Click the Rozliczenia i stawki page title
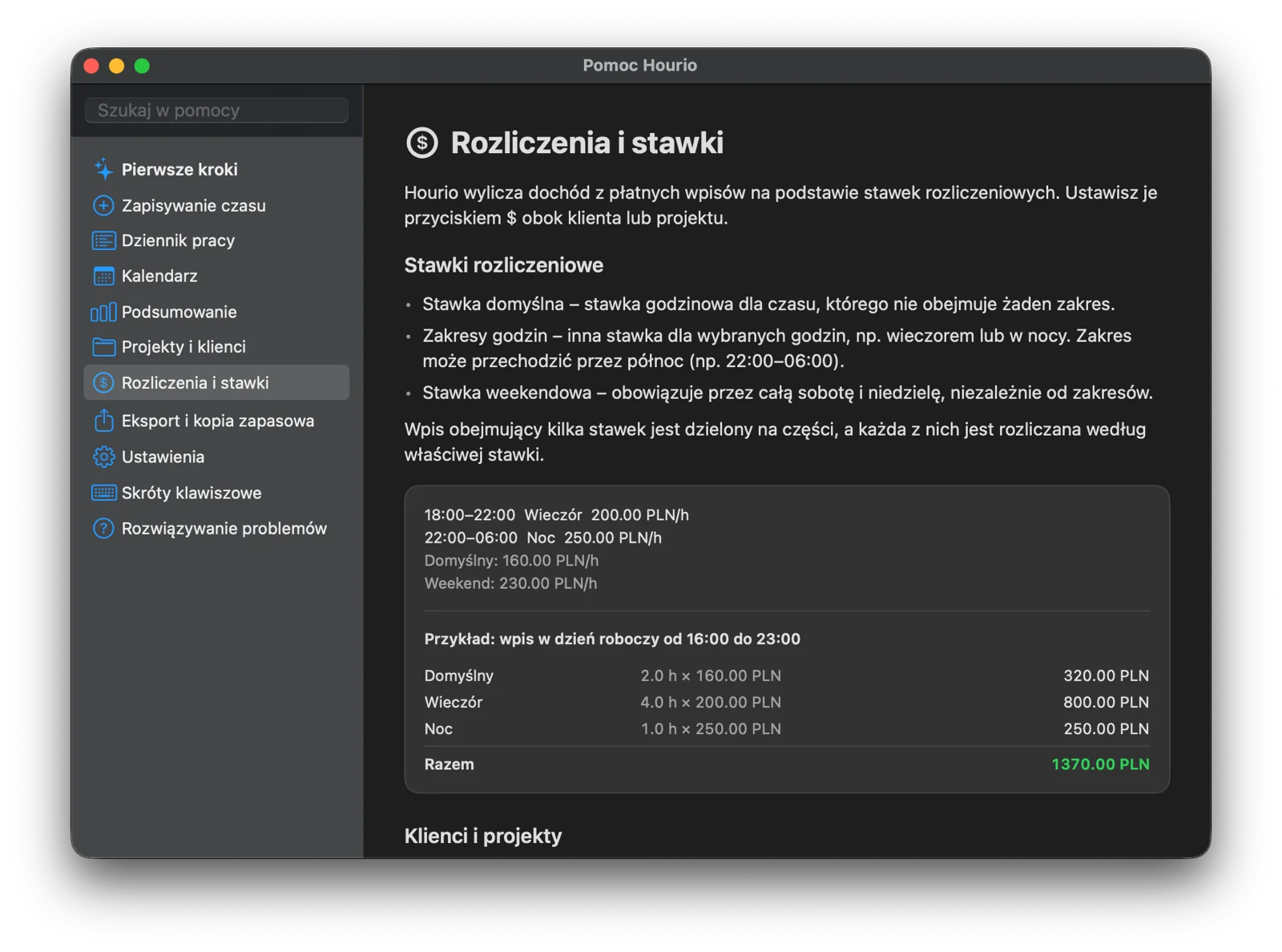Image resolution: width=1282 pixels, height=952 pixels. click(x=587, y=143)
